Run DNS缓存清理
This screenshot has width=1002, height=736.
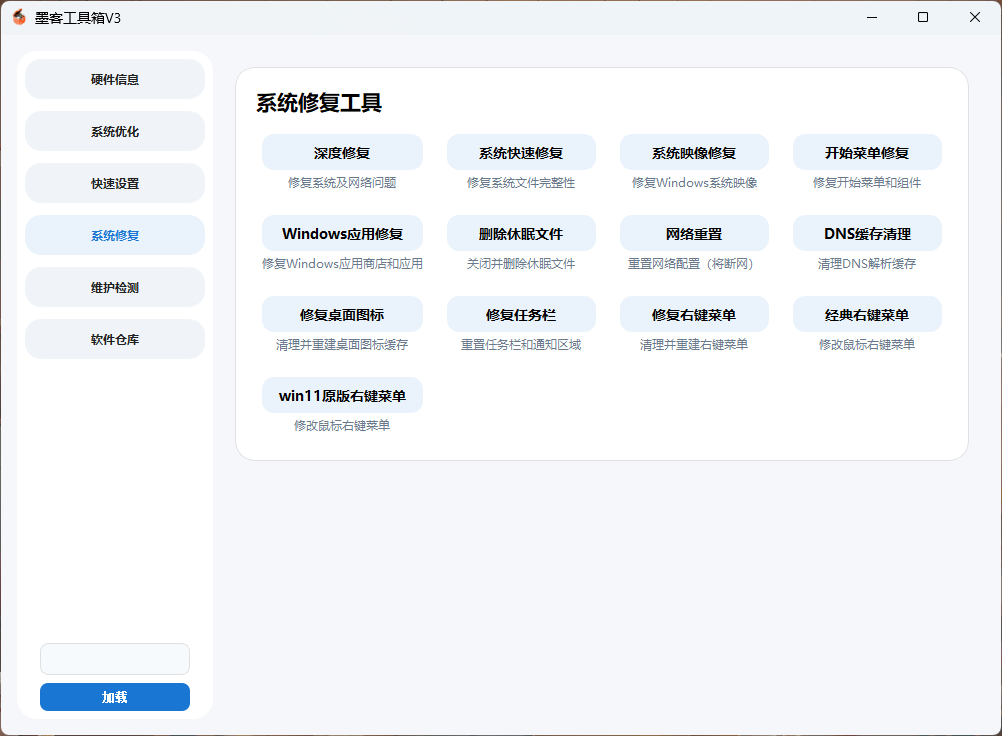click(867, 234)
